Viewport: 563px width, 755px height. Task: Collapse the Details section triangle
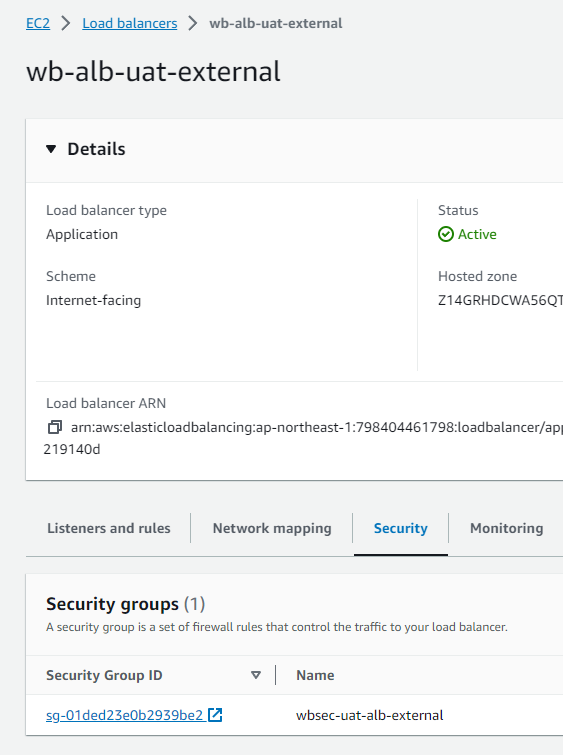point(51,149)
